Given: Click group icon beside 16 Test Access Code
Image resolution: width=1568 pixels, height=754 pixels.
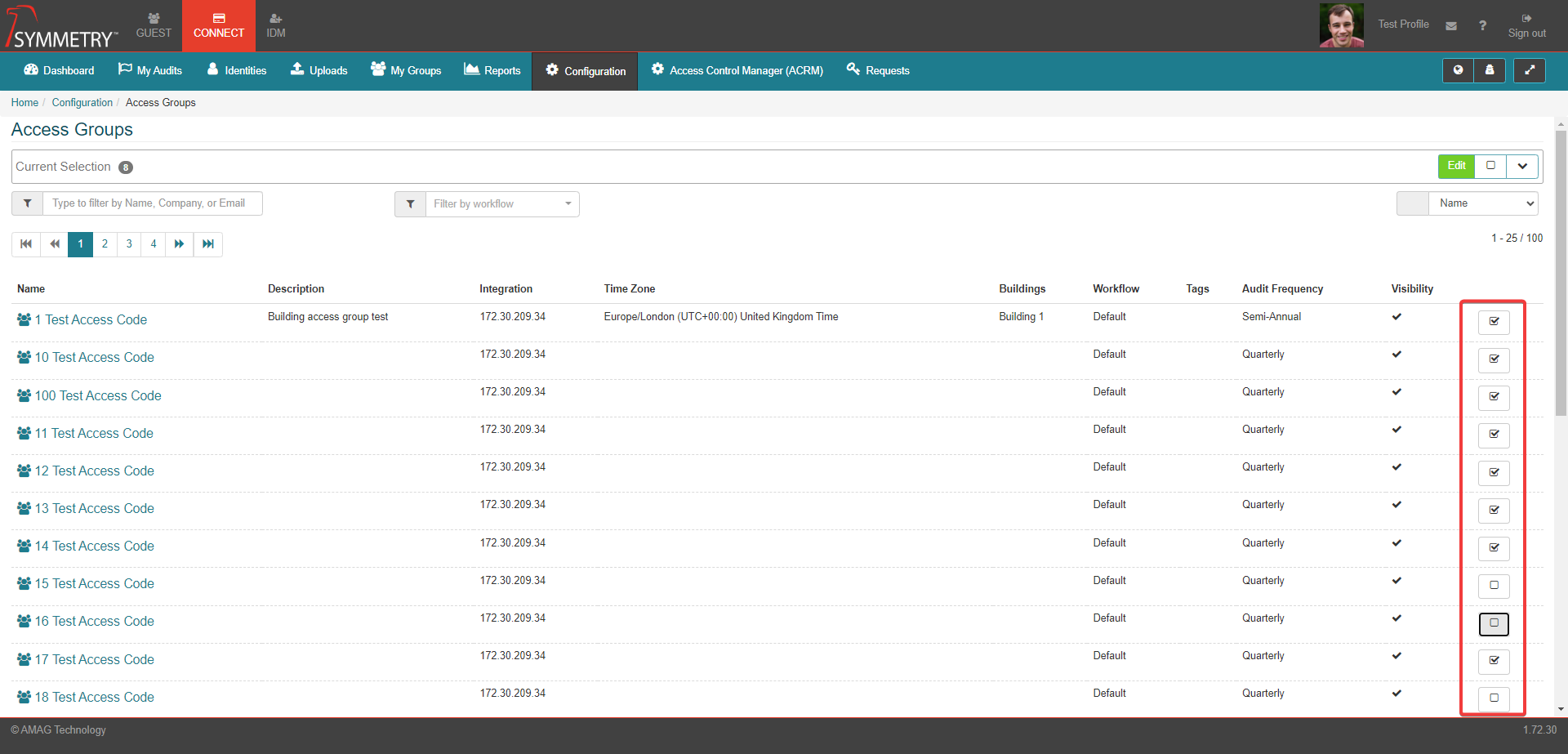Looking at the screenshot, I should (x=24, y=621).
